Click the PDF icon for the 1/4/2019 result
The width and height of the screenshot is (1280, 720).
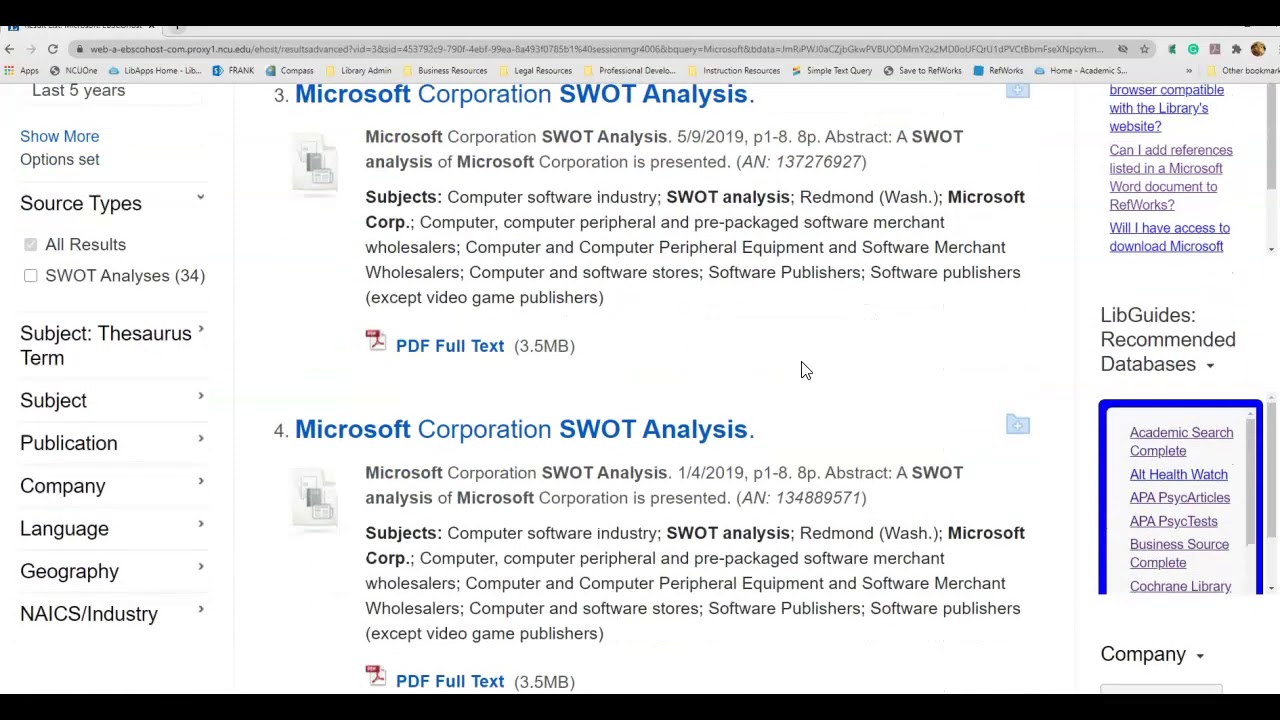tap(376, 677)
